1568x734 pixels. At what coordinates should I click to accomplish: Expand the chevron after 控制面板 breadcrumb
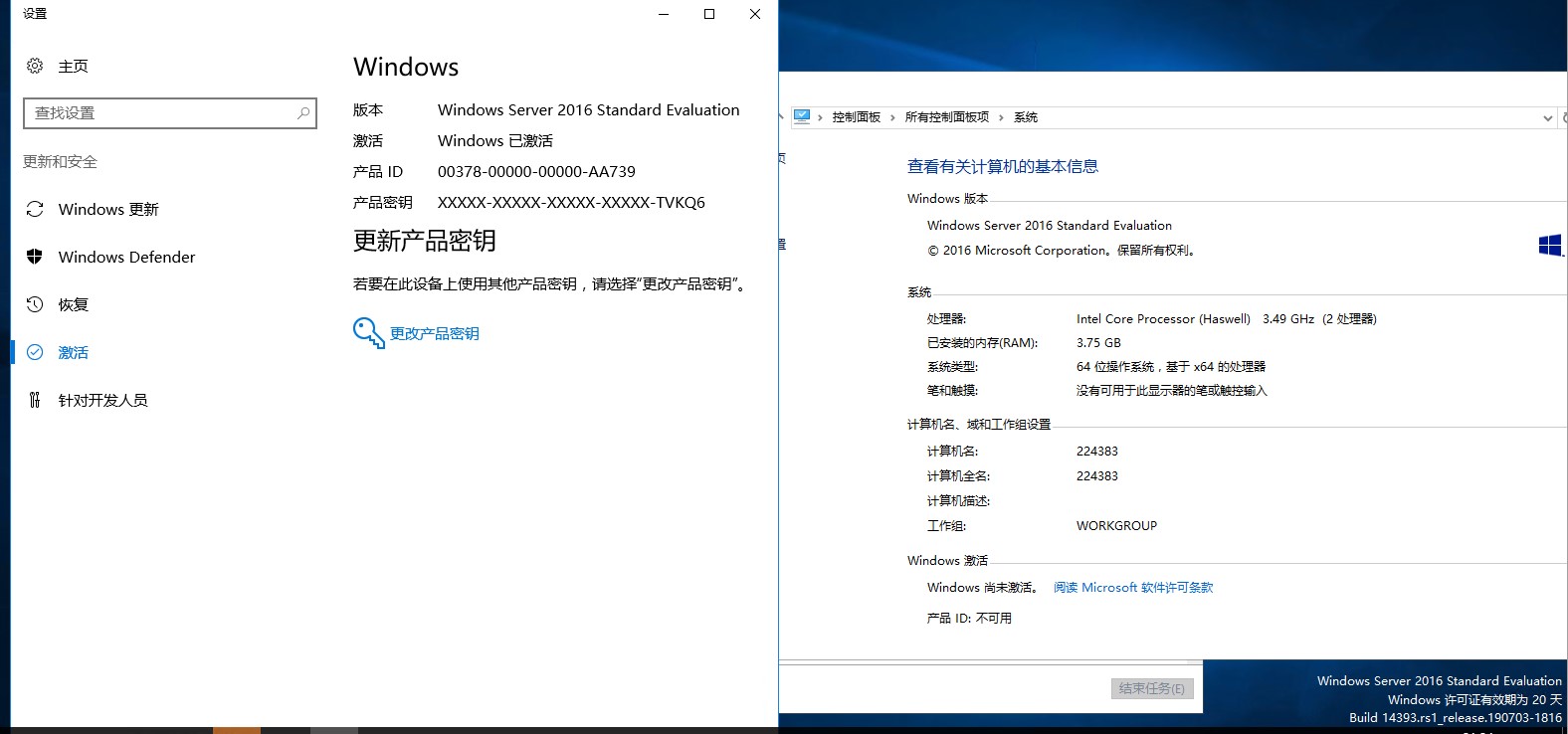coord(892,117)
